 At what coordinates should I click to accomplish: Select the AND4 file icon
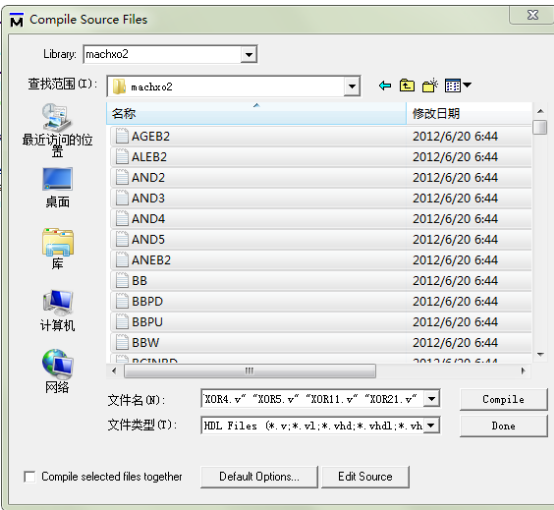click(x=122, y=218)
